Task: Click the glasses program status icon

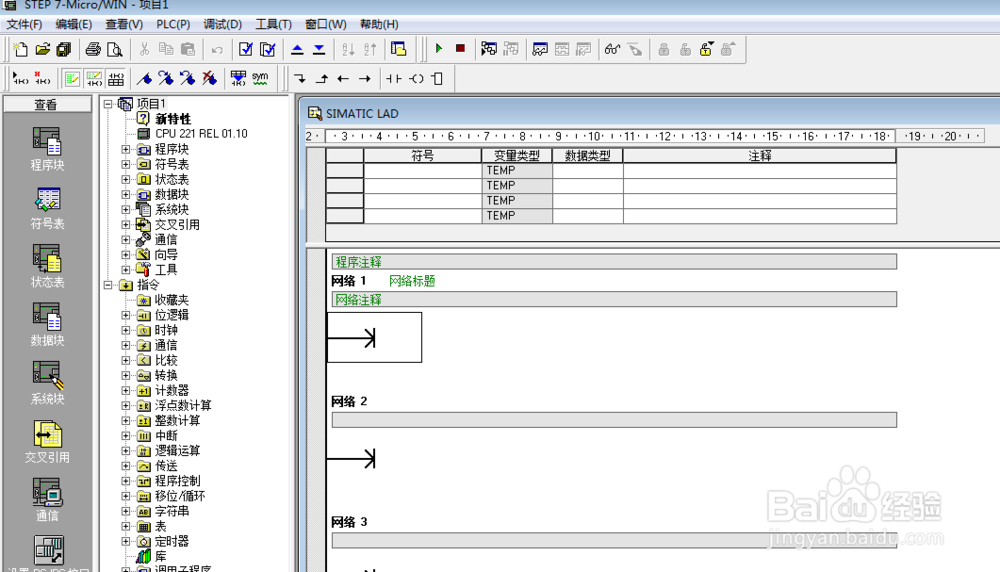Action: coord(612,49)
